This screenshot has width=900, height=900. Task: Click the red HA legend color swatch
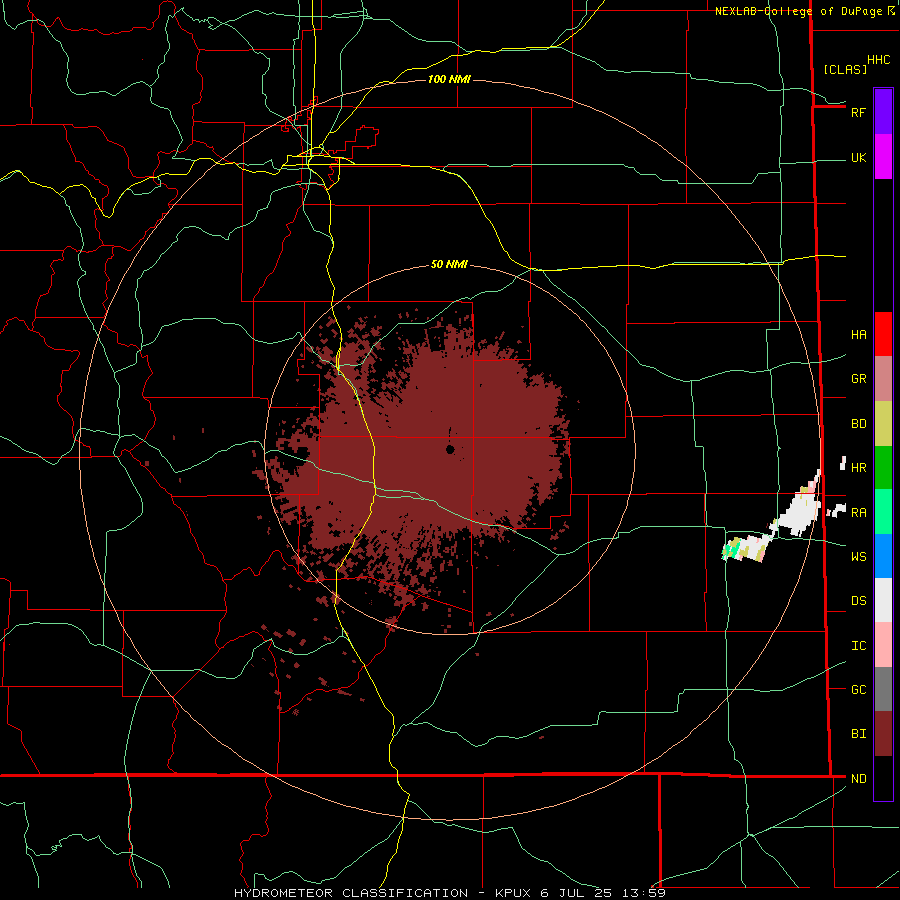coord(883,334)
